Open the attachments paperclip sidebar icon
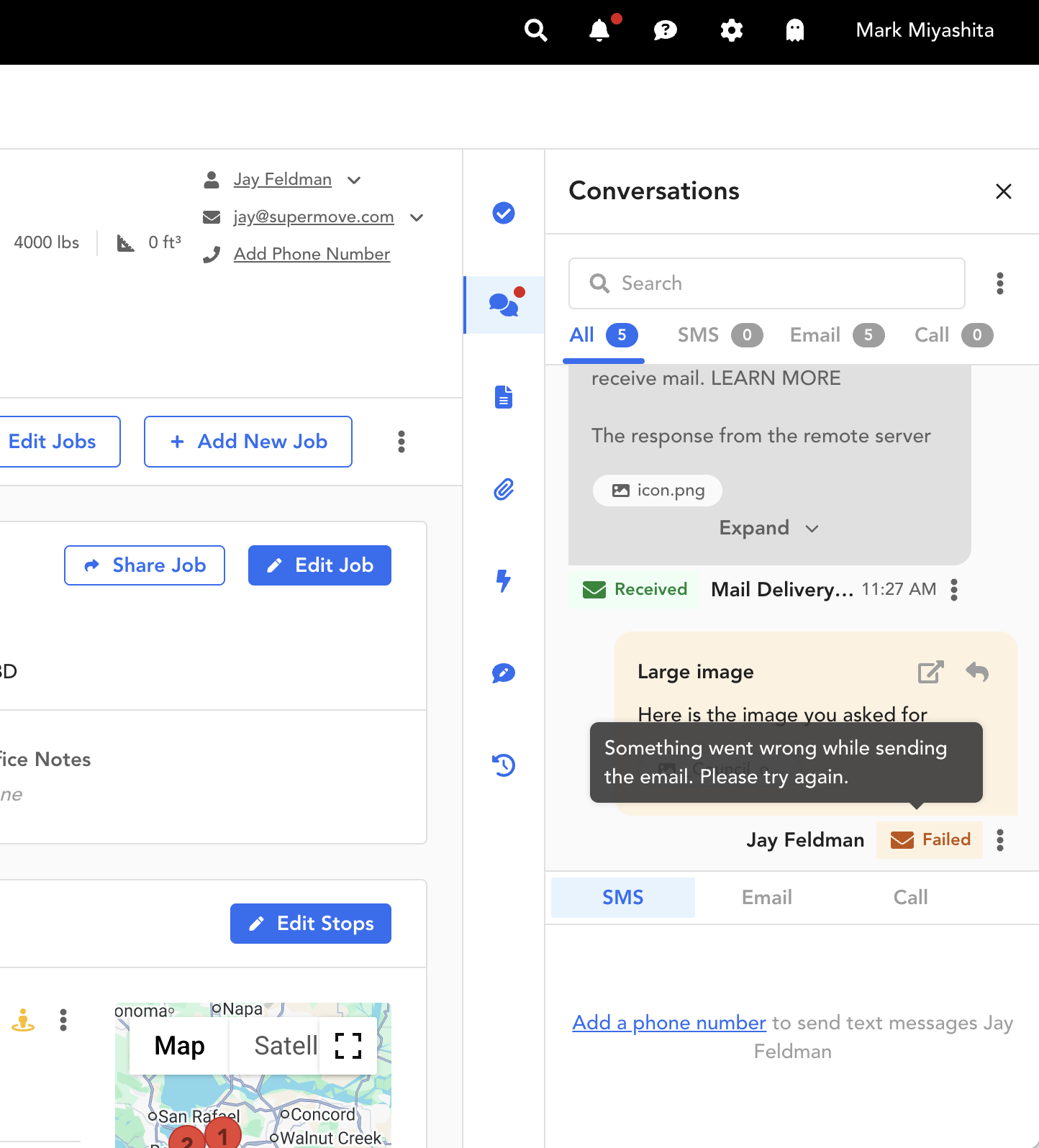This screenshot has height=1148, width=1039. (x=504, y=490)
